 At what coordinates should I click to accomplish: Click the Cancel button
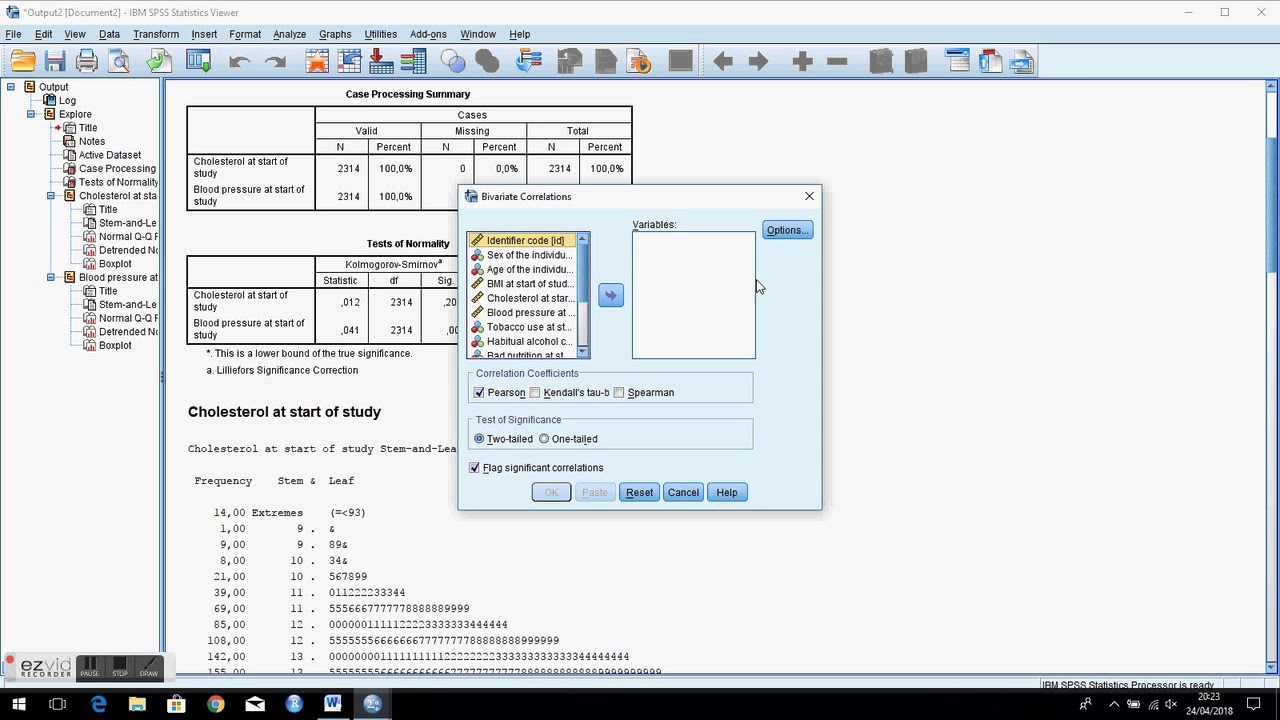(x=683, y=492)
